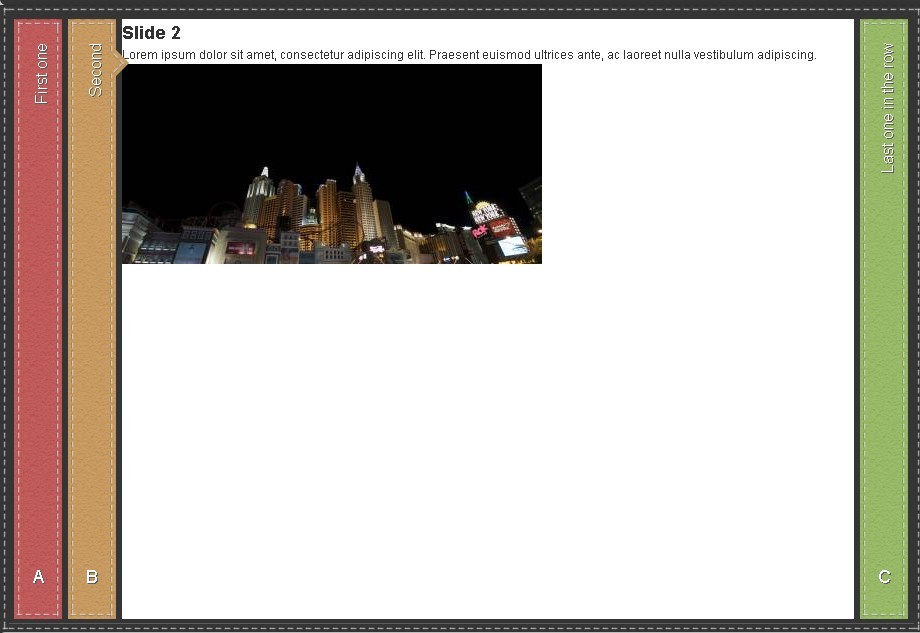Click the Las Vegas night skyline image
920x633 pixels.
click(330, 165)
